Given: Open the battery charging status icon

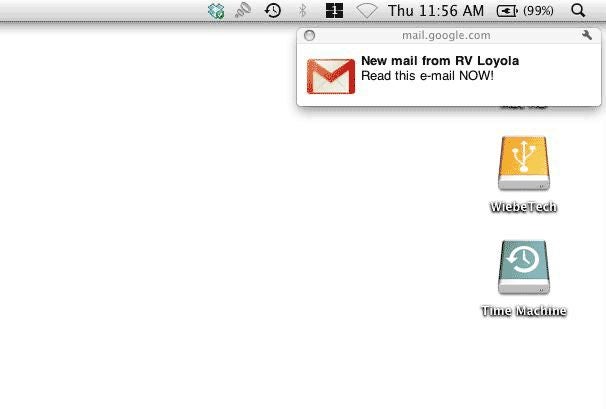Looking at the screenshot, I should coord(507,11).
